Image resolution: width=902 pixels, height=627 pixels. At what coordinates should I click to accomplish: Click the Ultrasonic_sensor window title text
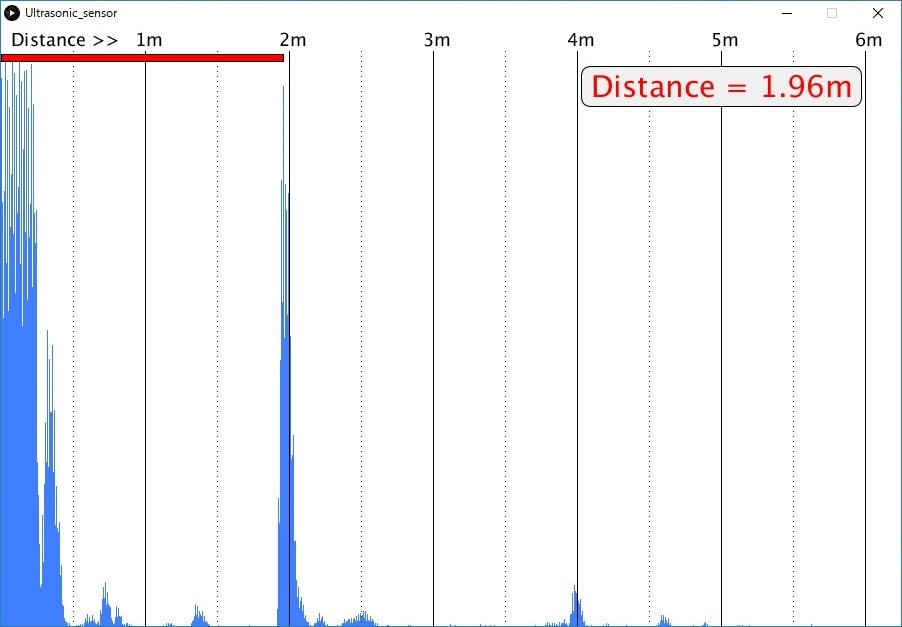click(70, 13)
